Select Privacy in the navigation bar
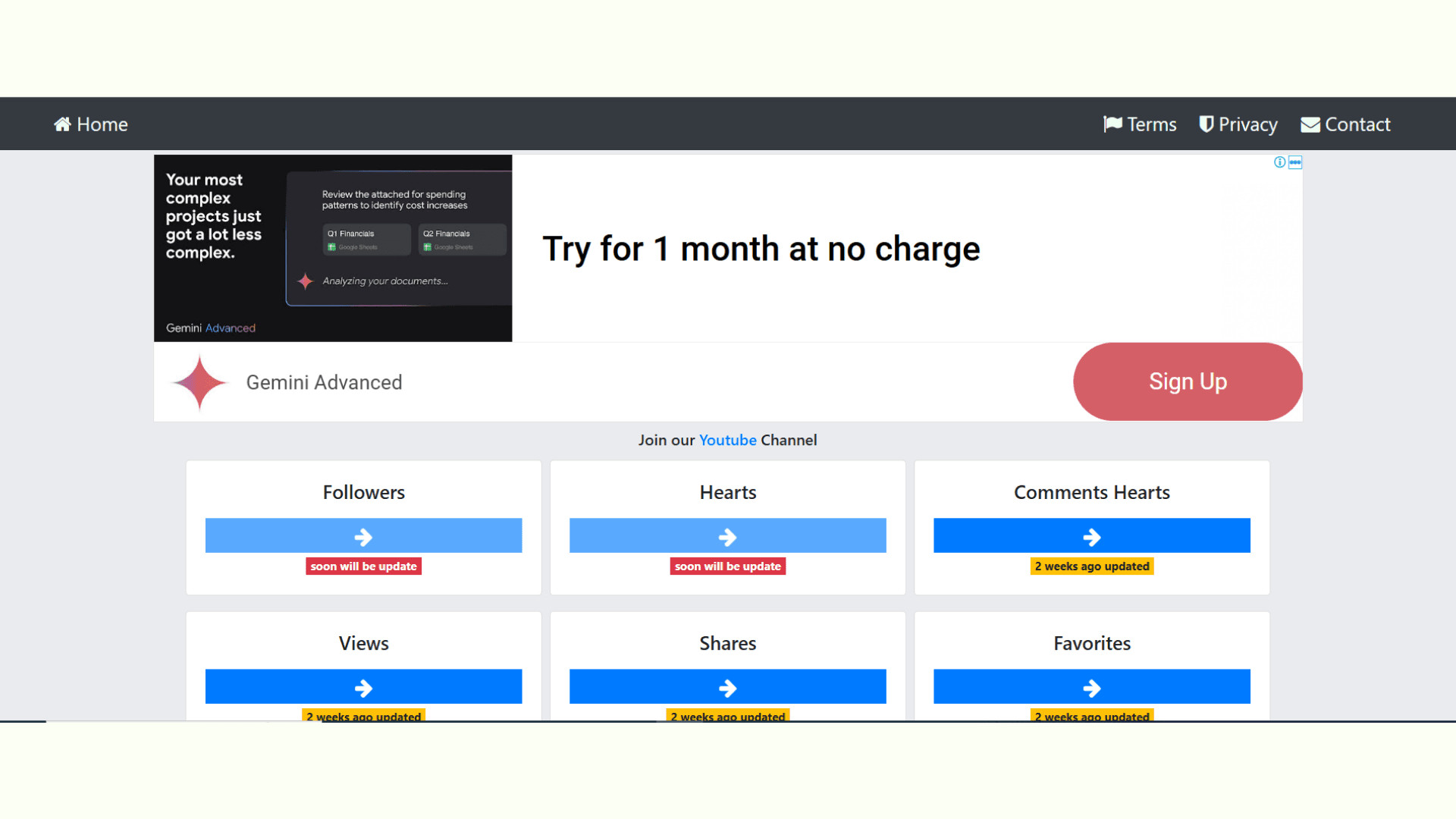 1247,124
